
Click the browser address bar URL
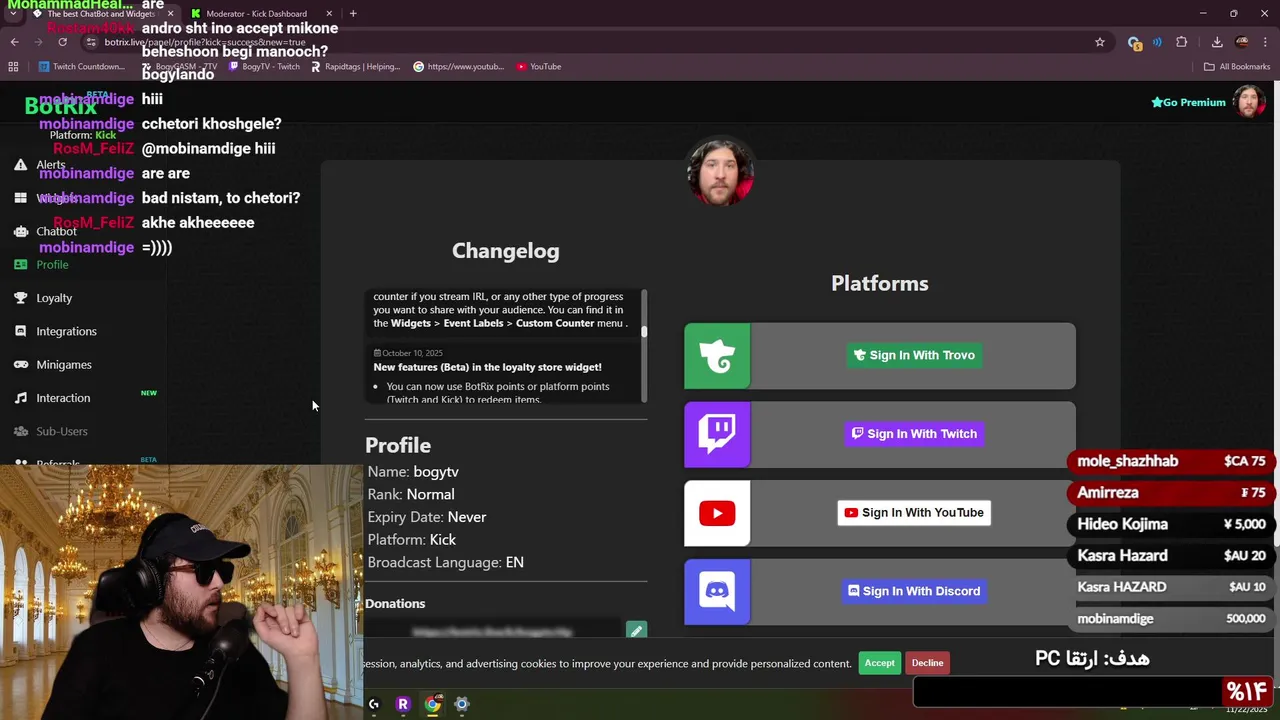204,42
